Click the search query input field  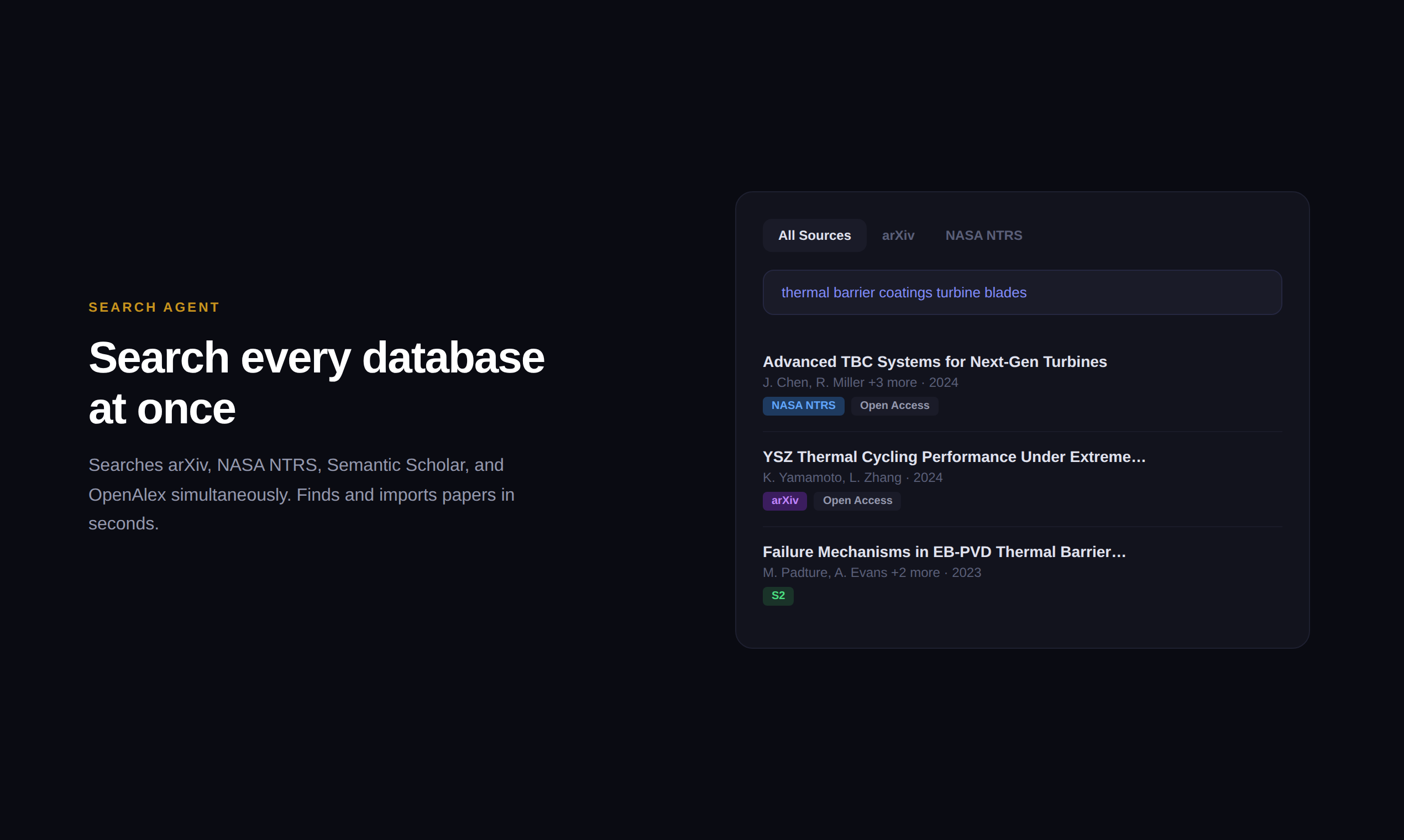pyautogui.click(x=1021, y=292)
